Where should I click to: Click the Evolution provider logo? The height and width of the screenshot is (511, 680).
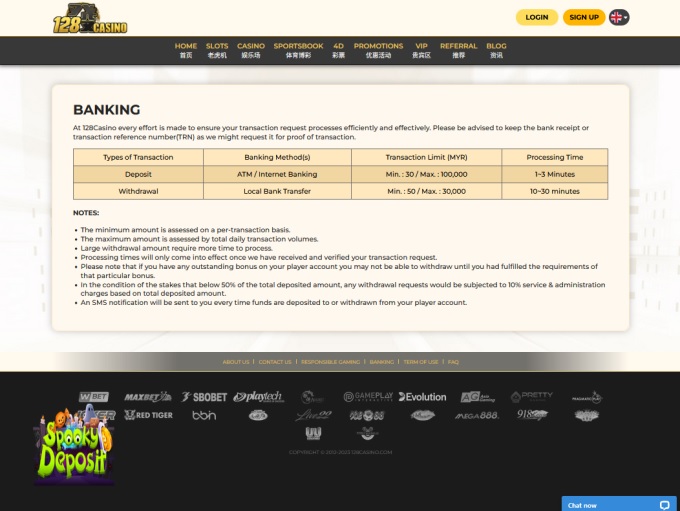tap(422, 397)
